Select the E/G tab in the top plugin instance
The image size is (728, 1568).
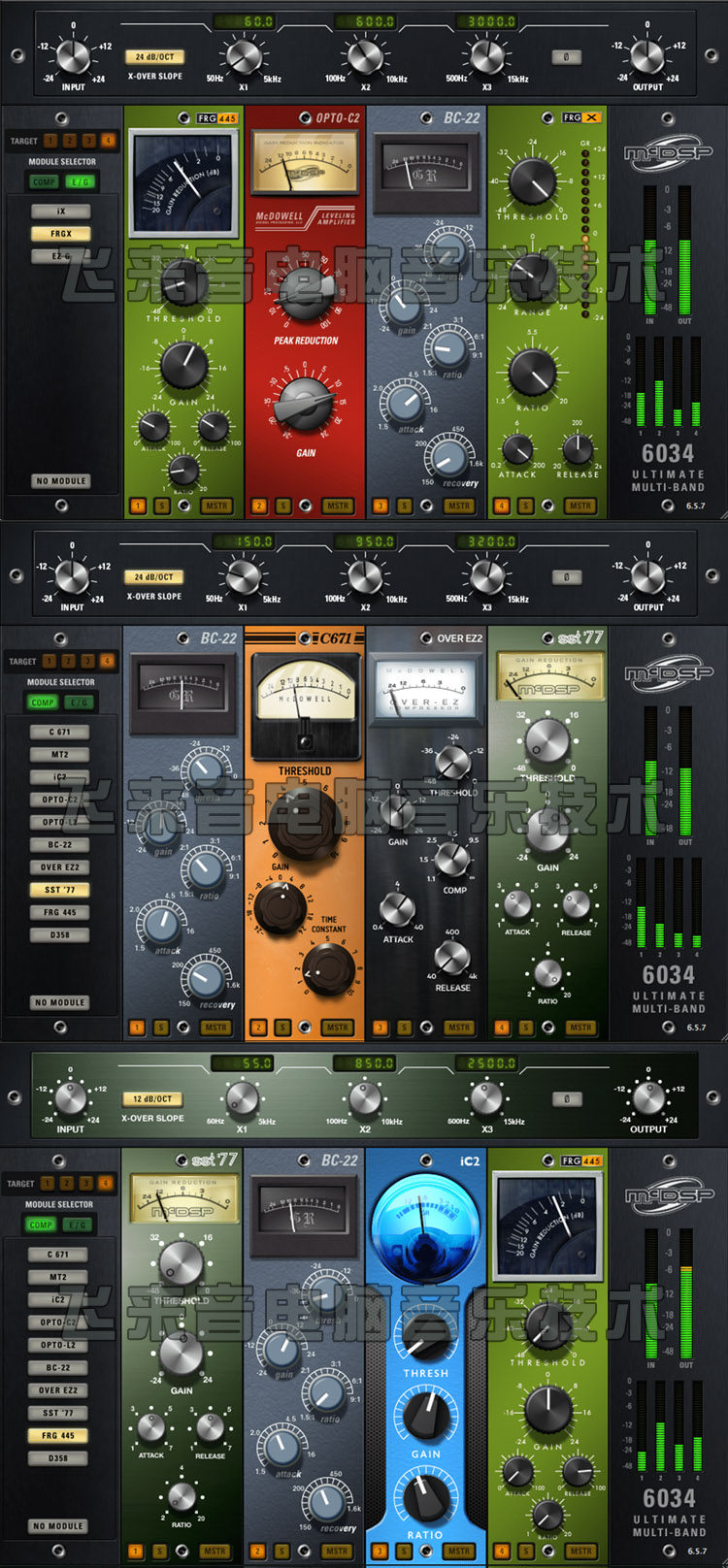pos(80,181)
